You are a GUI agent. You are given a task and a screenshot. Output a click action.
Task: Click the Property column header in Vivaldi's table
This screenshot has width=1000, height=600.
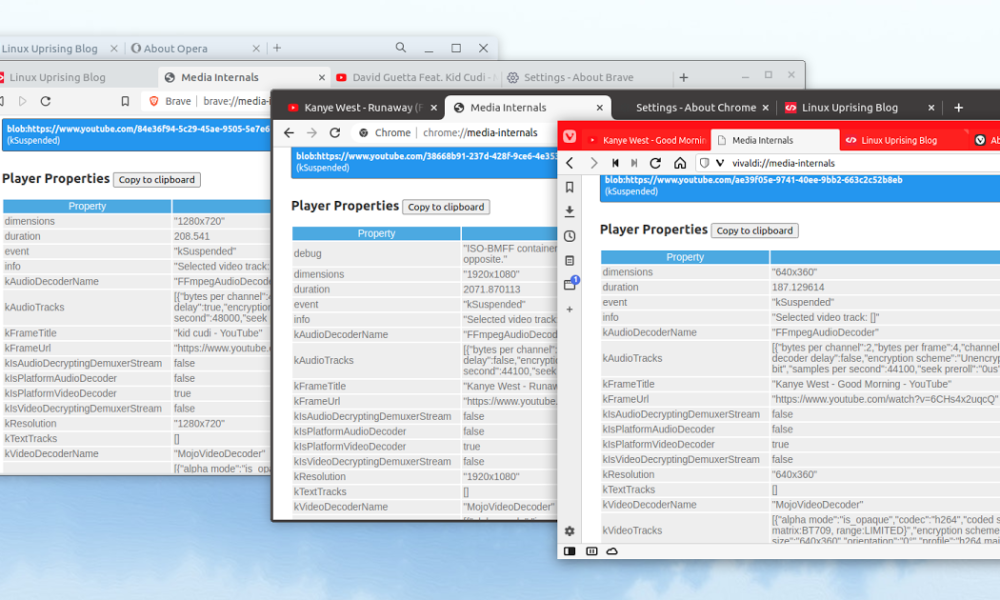tap(685, 257)
